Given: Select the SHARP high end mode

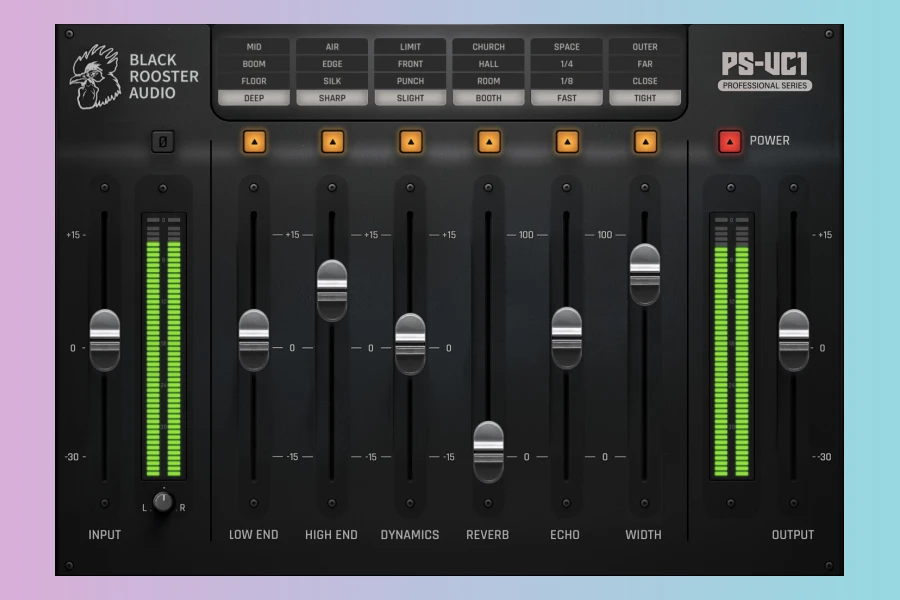Looking at the screenshot, I should pos(332,98).
